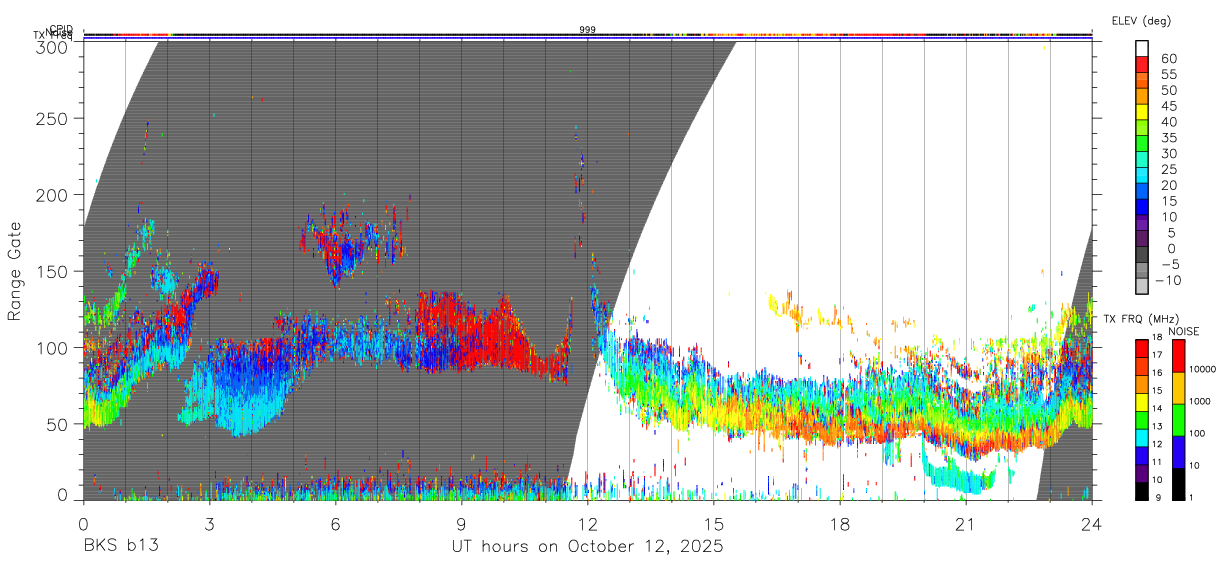The image size is (1228, 567).
Task: Click the 250 tick on Range Gate axis
Action: (54, 119)
